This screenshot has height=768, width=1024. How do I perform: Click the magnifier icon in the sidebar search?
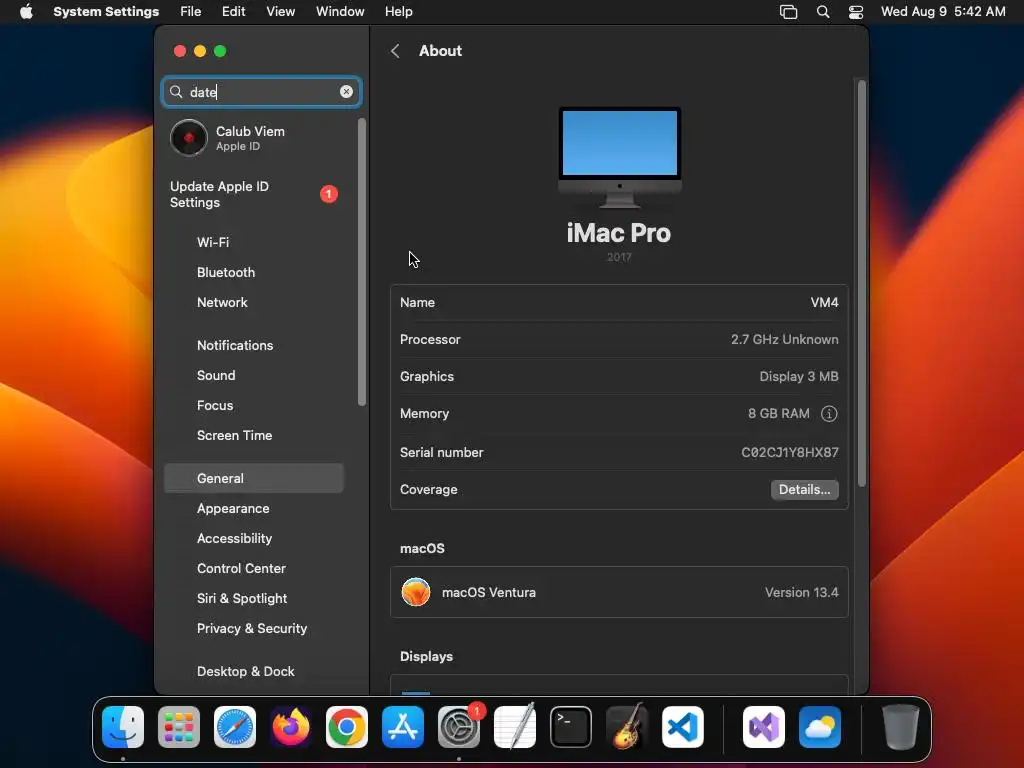tap(176, 92)
